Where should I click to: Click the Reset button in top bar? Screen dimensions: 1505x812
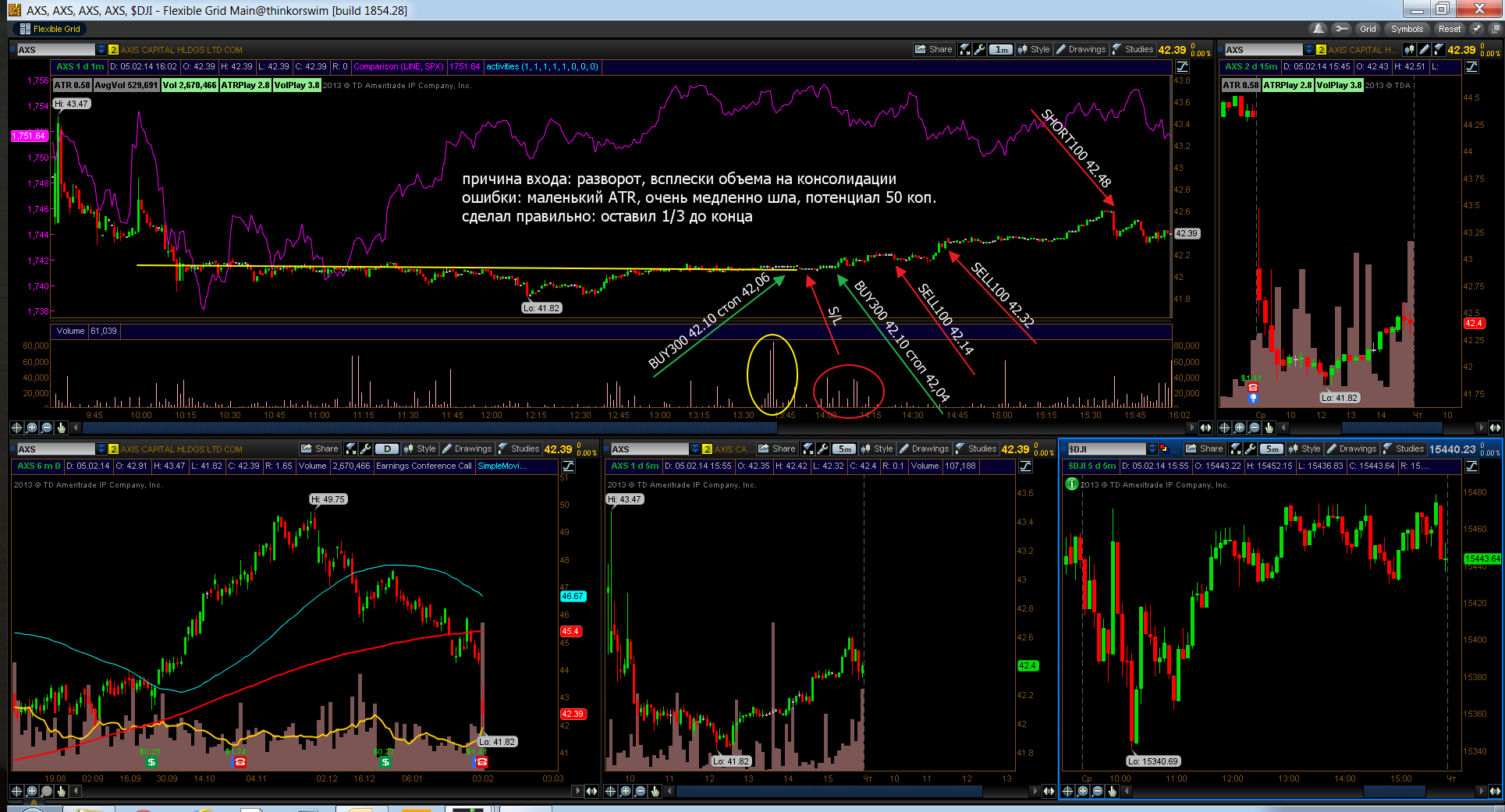[x=1450, y=29]
